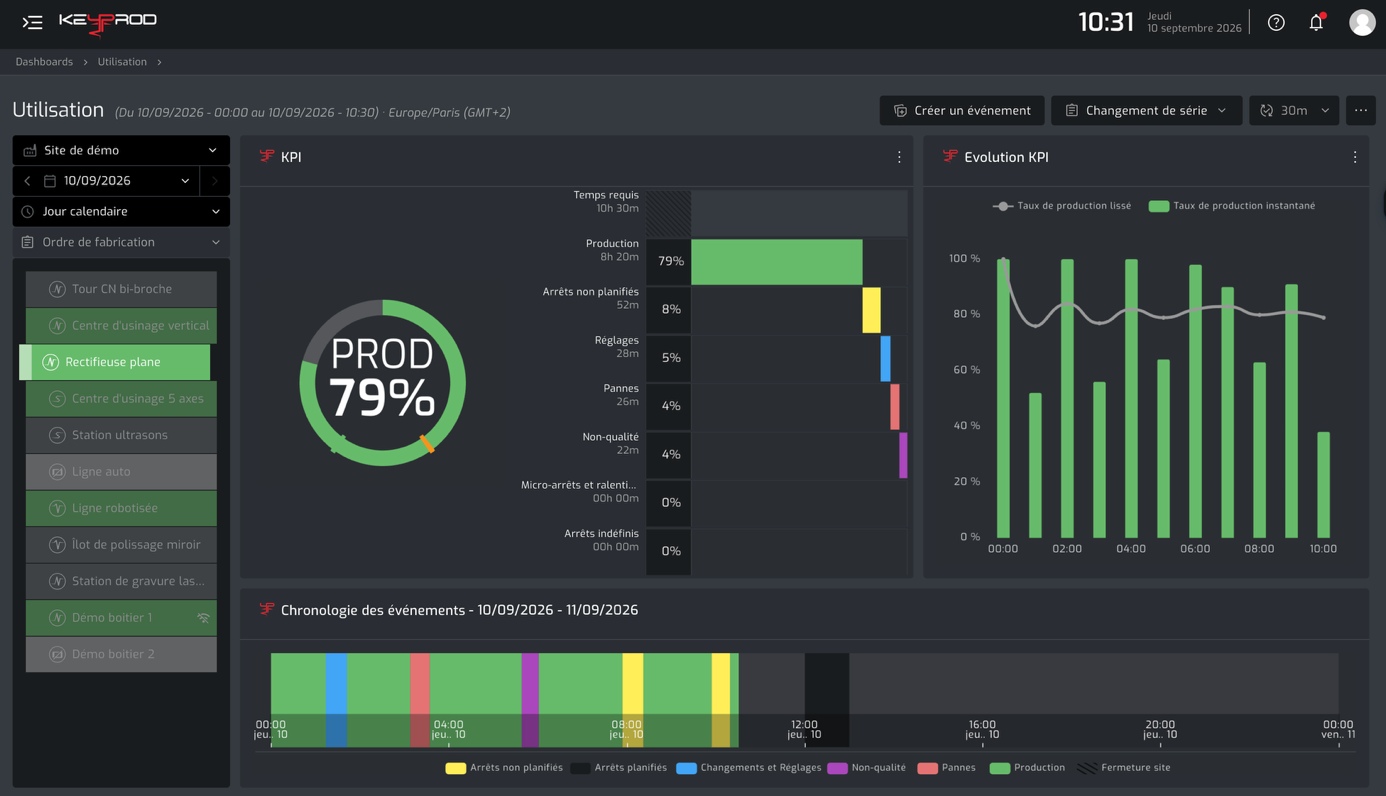Screen dimensions: 1386x796
Task: Select machine Ligne robotisée
Action: pyautogui.click(x=121, y=508)
